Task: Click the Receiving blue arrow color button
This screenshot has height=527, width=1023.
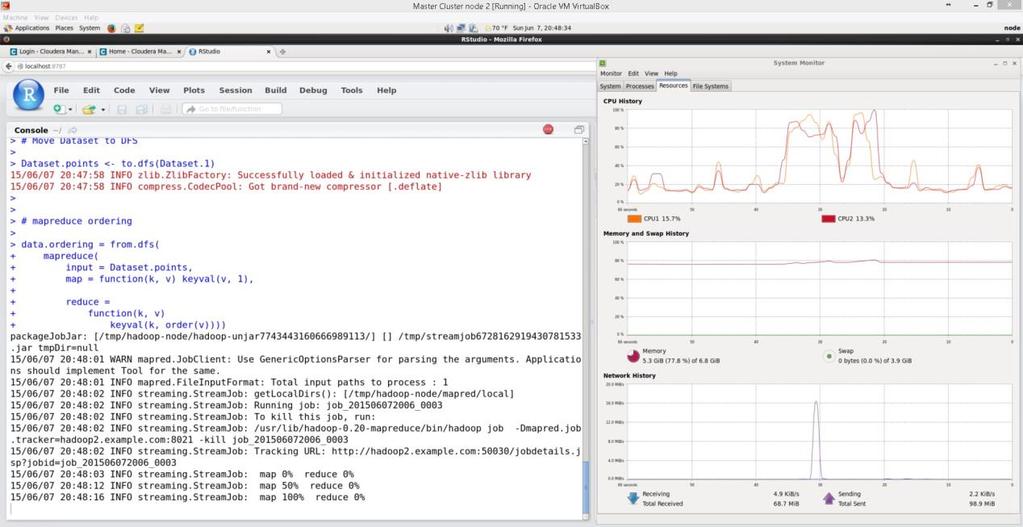Action: coord(632,498)
